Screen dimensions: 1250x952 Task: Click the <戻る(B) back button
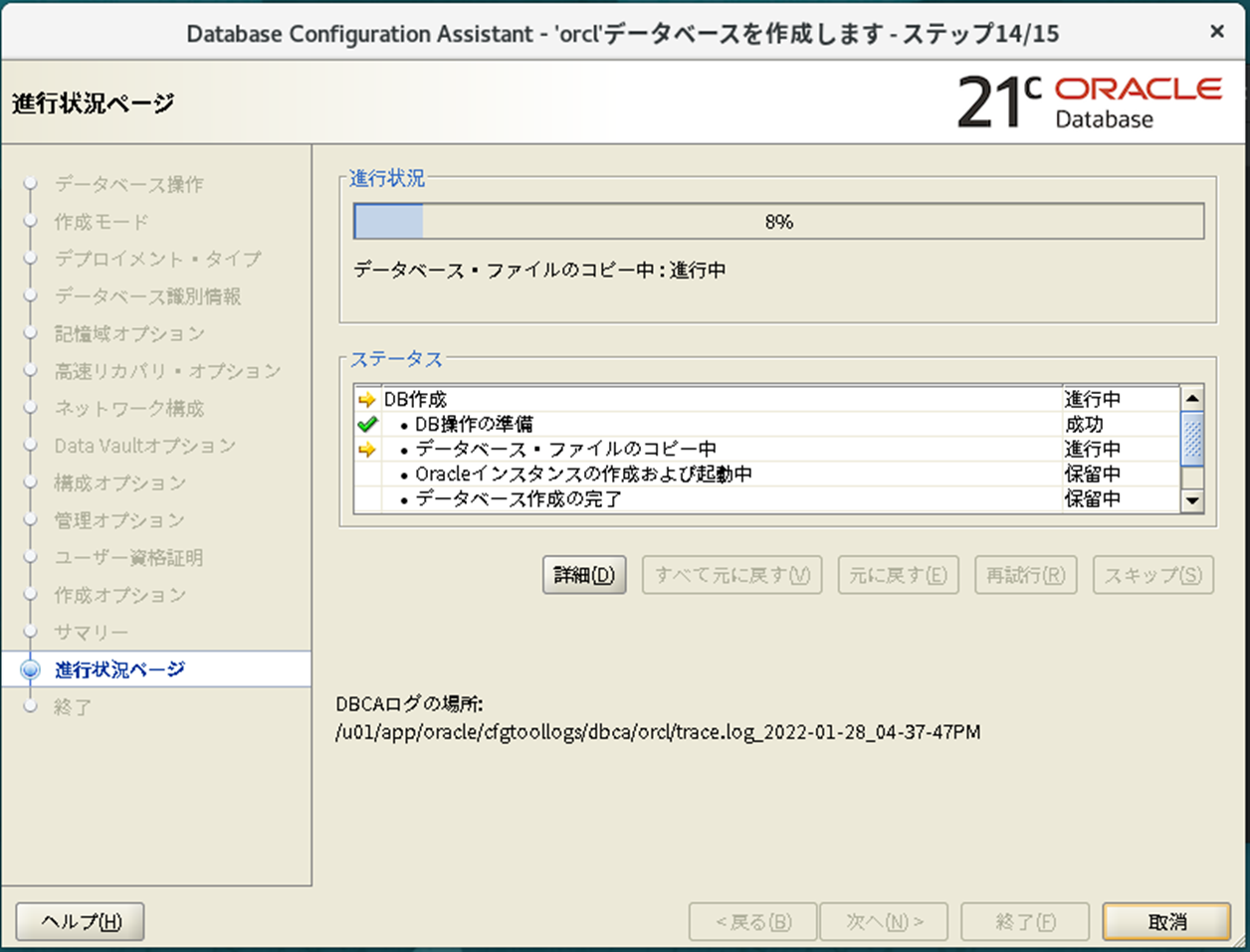pos(753,921)
